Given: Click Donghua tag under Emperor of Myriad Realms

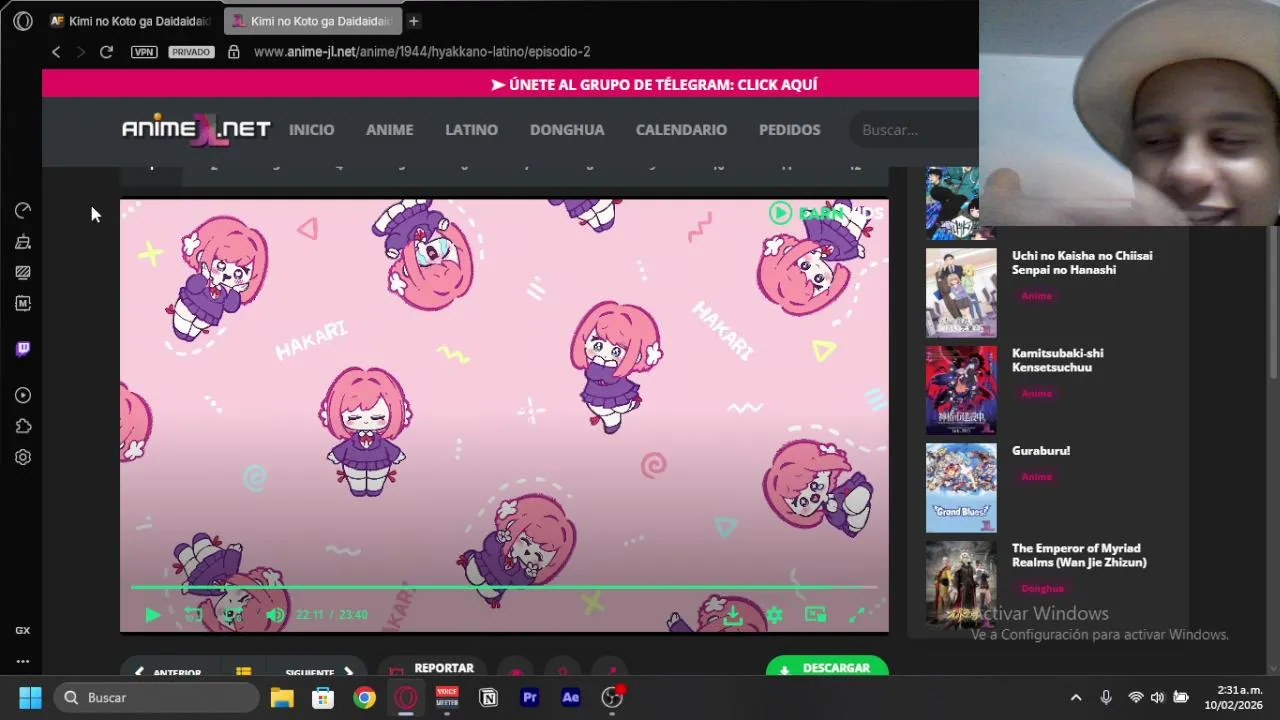Looking at the screenshot, I should [1042, 589].
